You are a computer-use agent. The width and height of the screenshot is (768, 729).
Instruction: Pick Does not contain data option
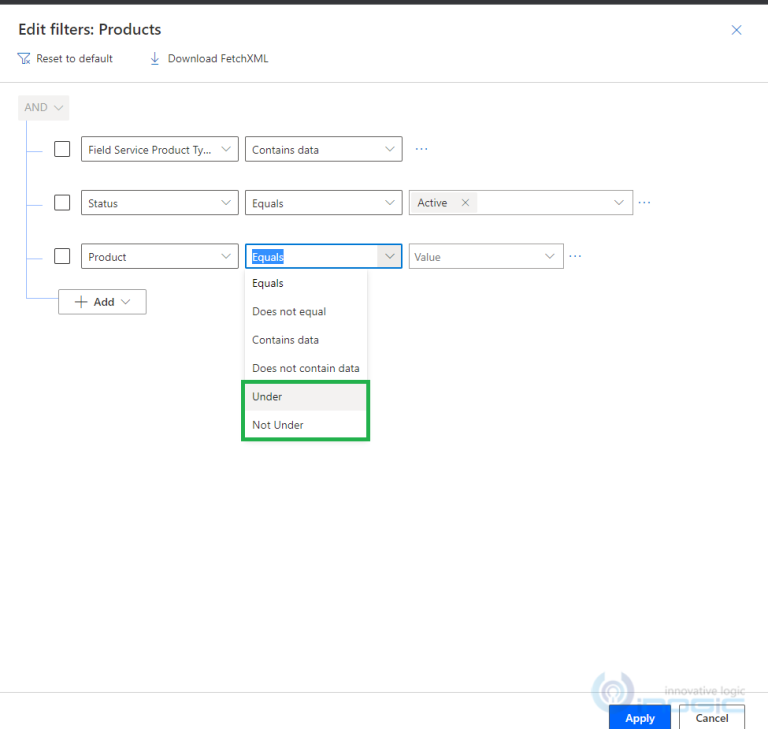(305, 368)
